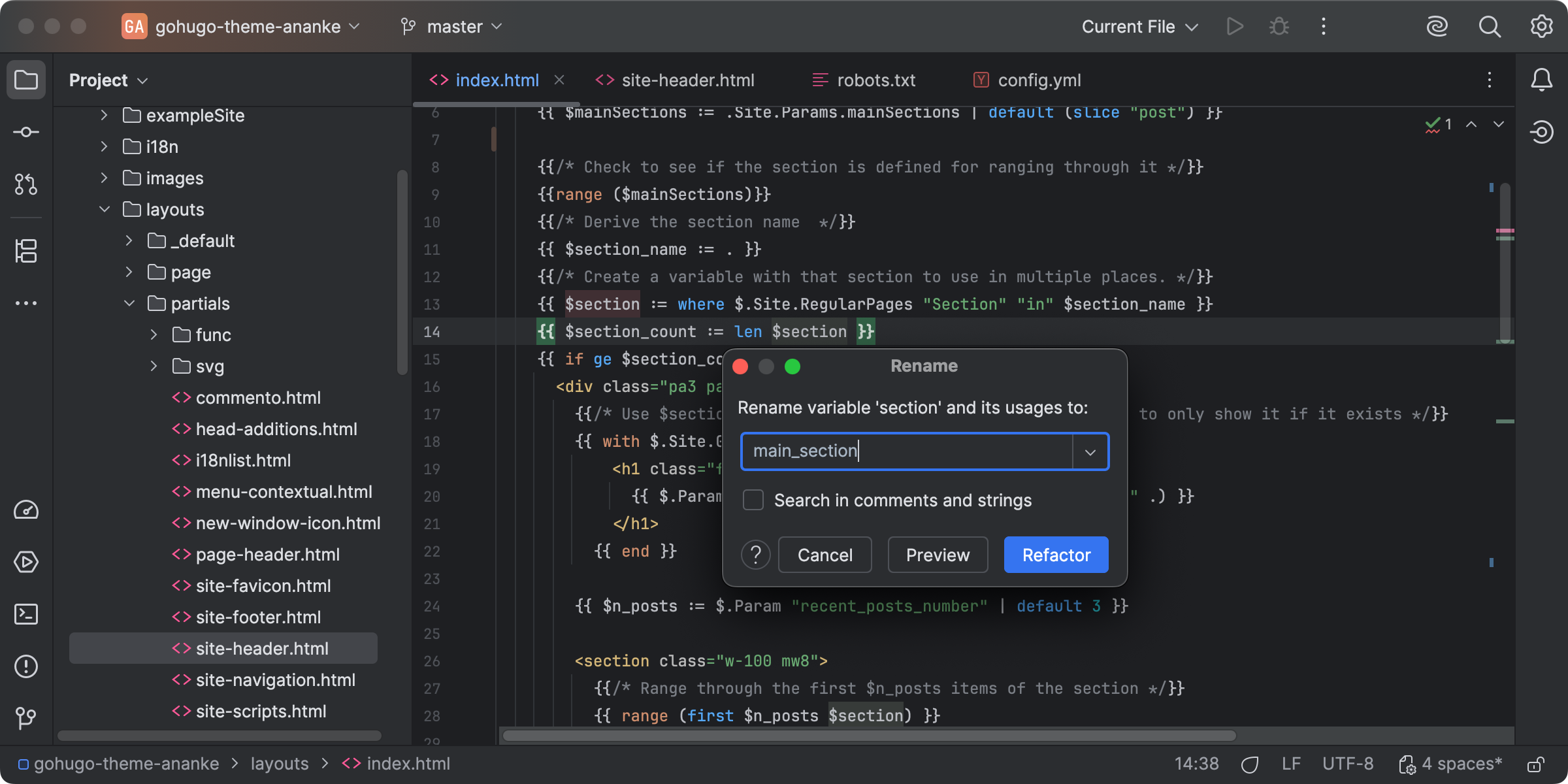Screen dimensions: 1568x784
Task: Click line number 14 in gutter
Action: (432, 332)
